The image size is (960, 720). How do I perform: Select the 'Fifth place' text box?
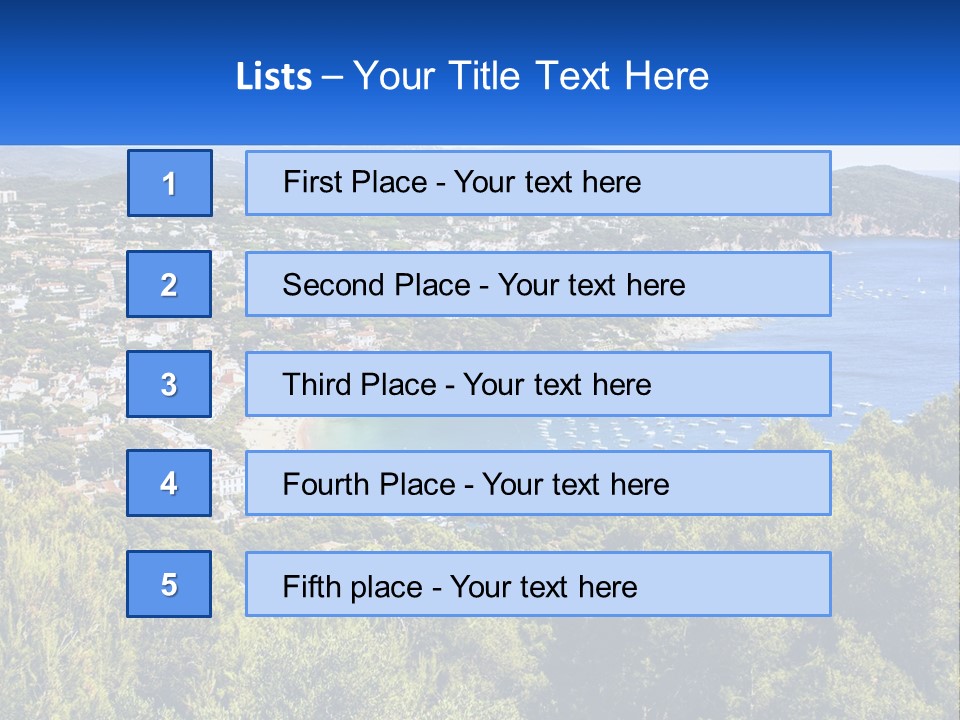[538, 584]
